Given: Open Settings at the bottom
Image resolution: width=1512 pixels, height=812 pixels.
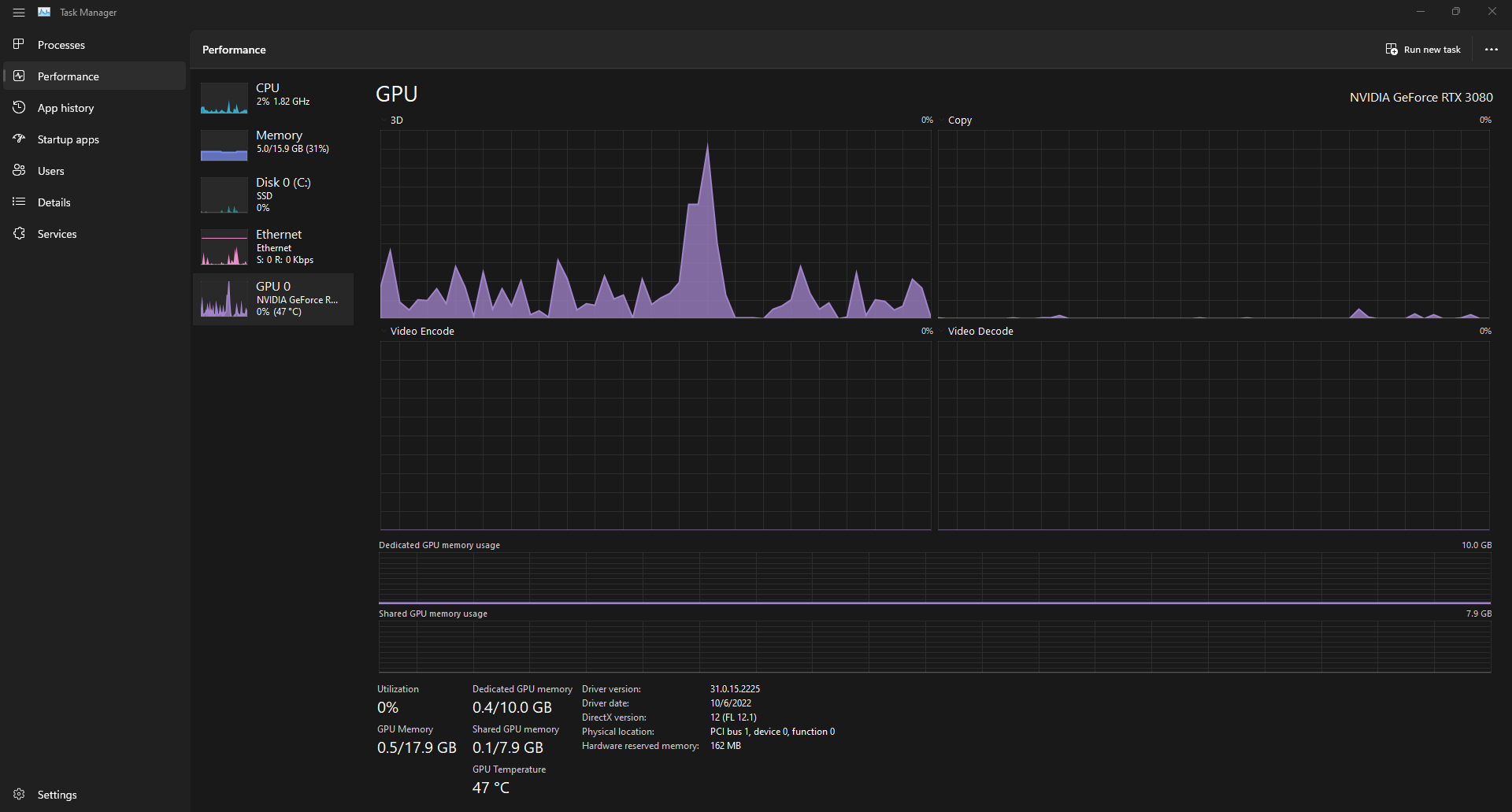Looking at the screenshot, I should pos(94,795).
